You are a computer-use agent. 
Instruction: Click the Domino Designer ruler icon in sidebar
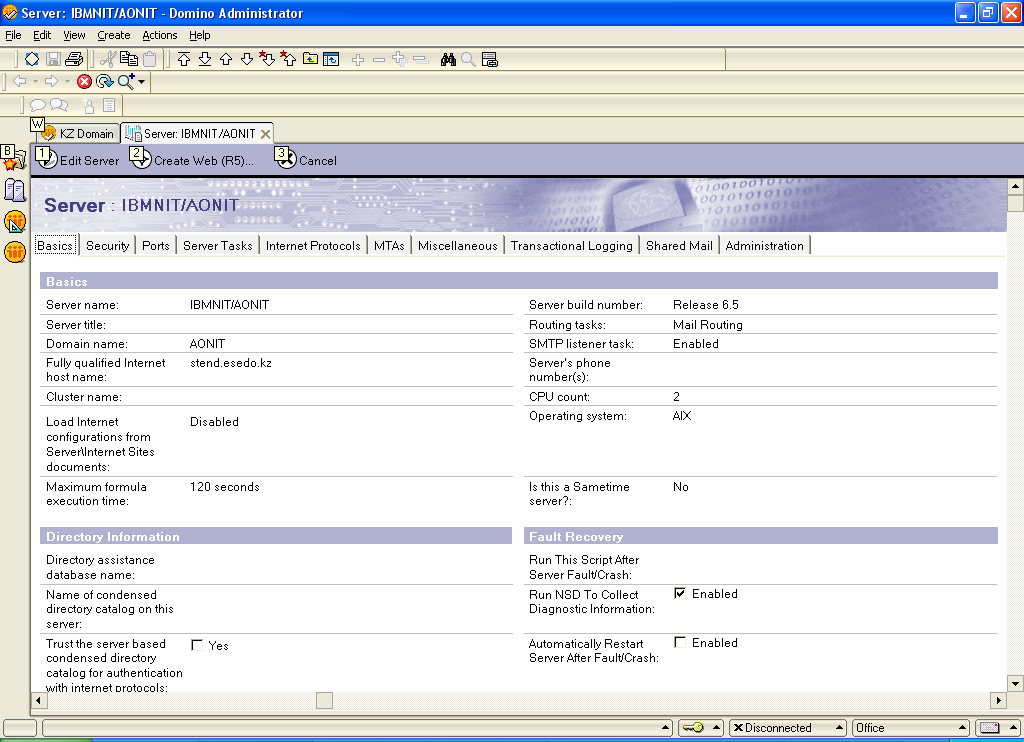coord(15,221)
